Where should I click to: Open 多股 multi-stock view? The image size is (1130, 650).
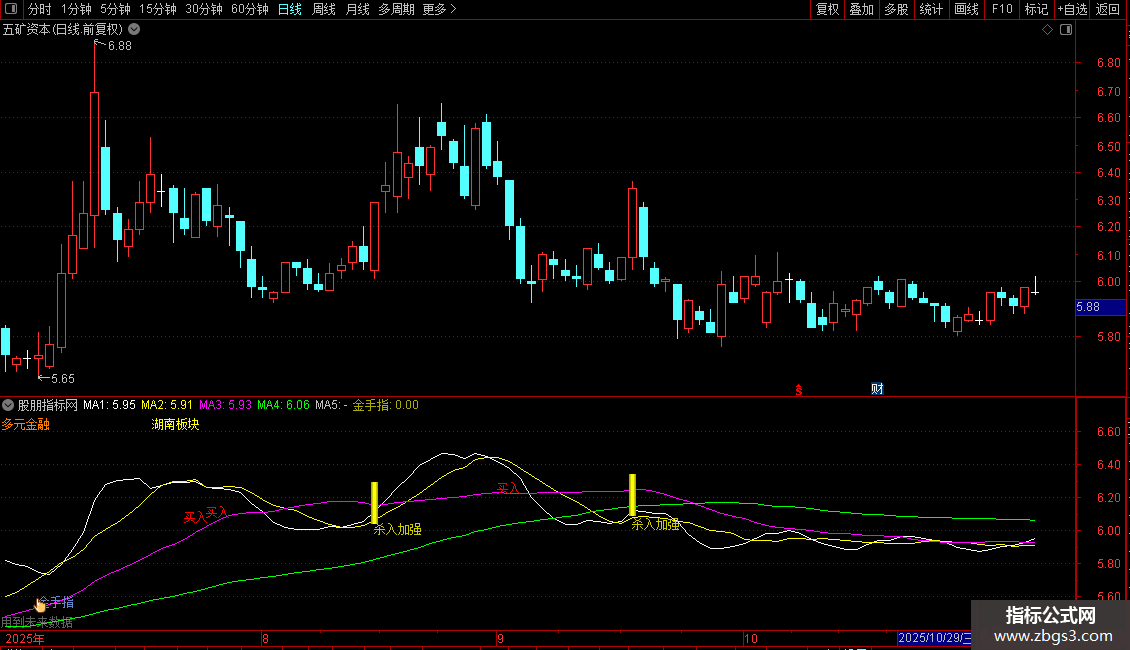point(897,9)
